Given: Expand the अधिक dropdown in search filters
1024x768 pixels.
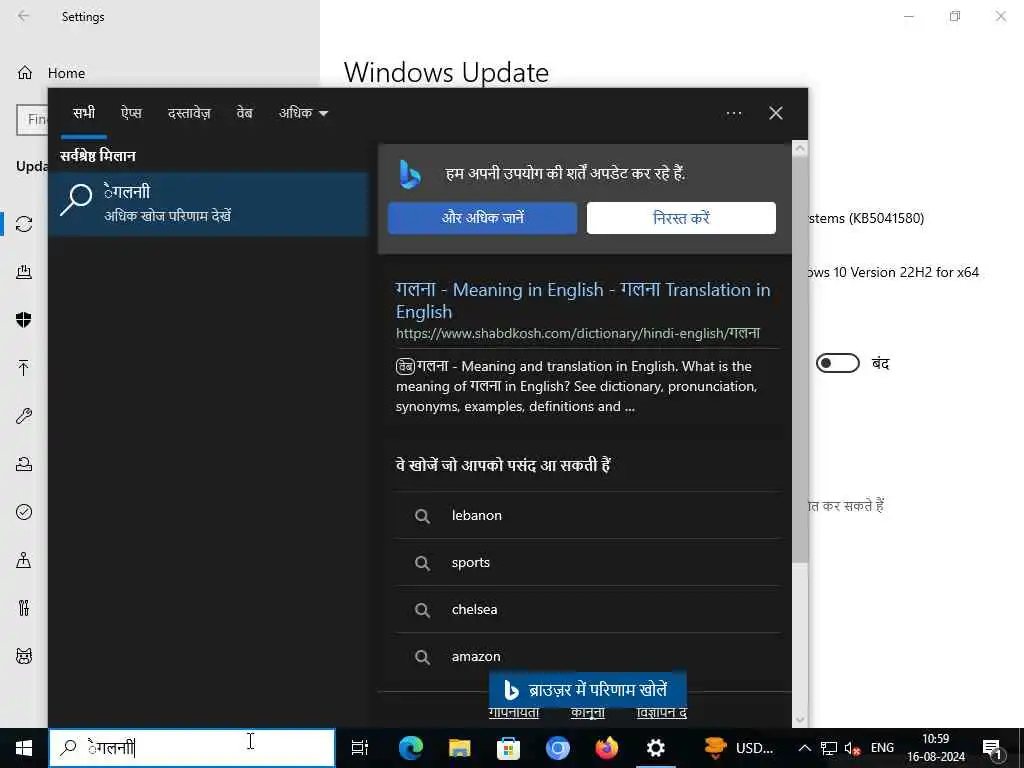Looking at the screenshot, I should [x=304, y=113].
